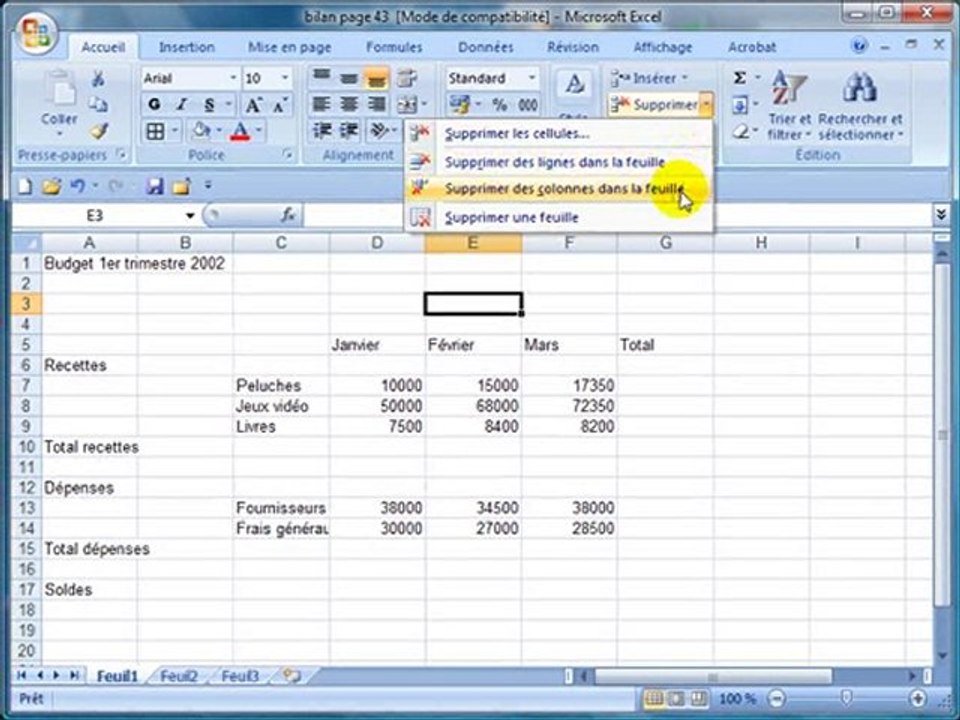Align text left in cell
This screenshot has height=720, width=960.
(x=321, y=104)
